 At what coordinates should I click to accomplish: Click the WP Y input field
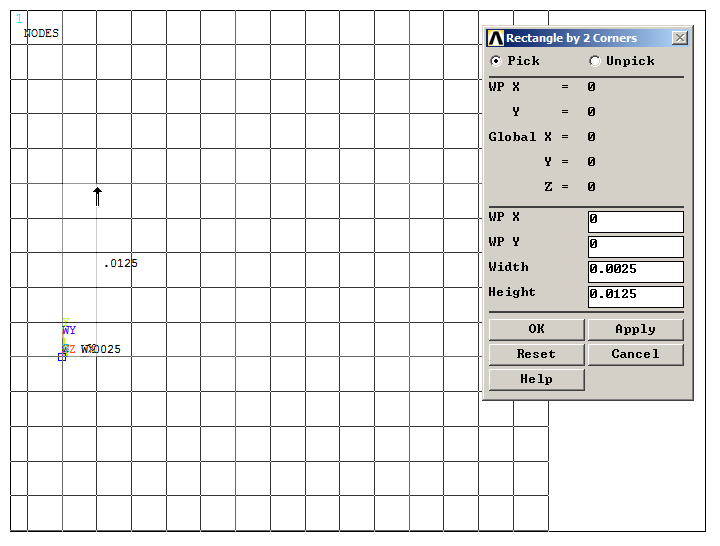[636, 247]
